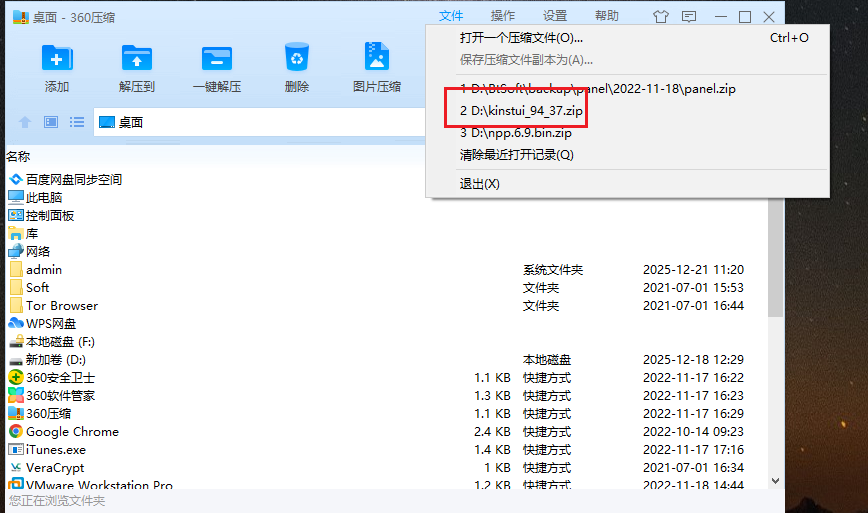Switch to thumbnail view mode icon
Screen dimensions: 868x513
click(x=51, y=122)
